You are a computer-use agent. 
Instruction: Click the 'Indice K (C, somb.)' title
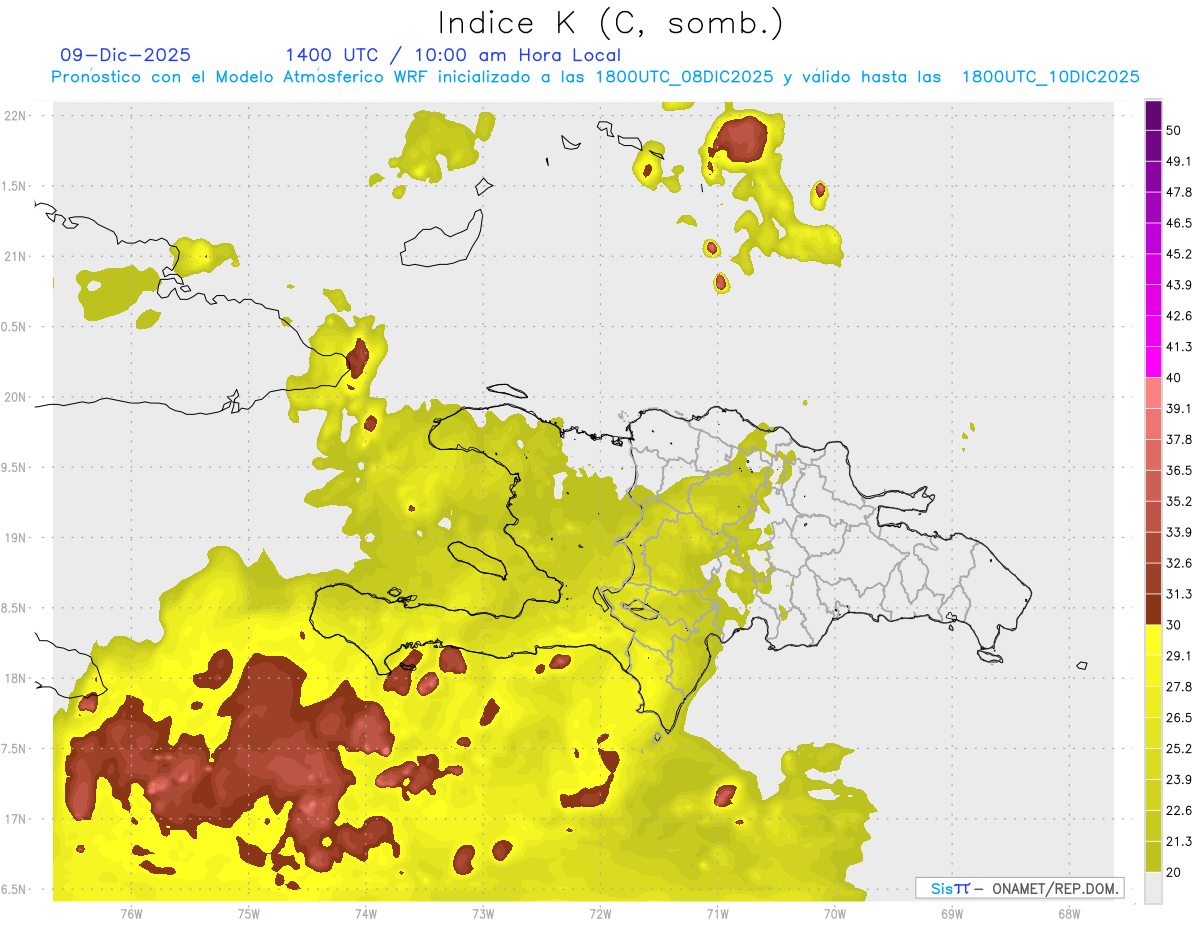pyautogui.click(x=611, y=22)
